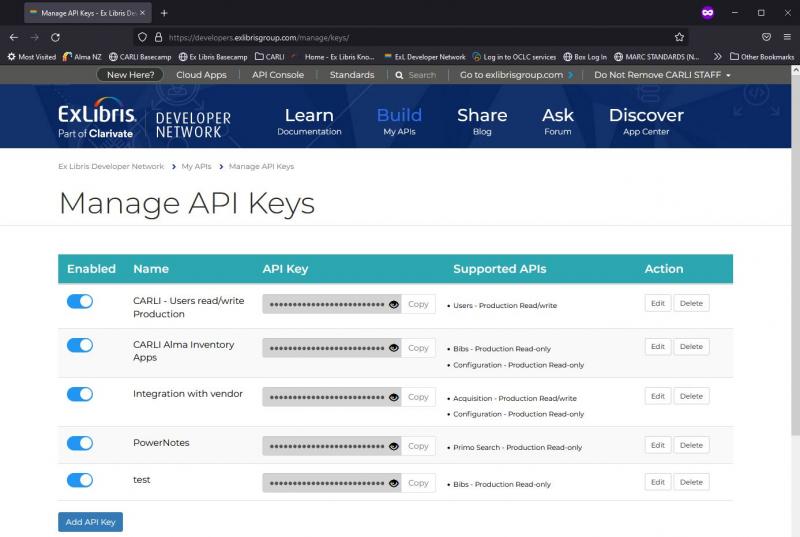Image resolution: width=800 pixels, height=537 pixels.
Task: Open the Share Blog menu
Action: (482, 121)
